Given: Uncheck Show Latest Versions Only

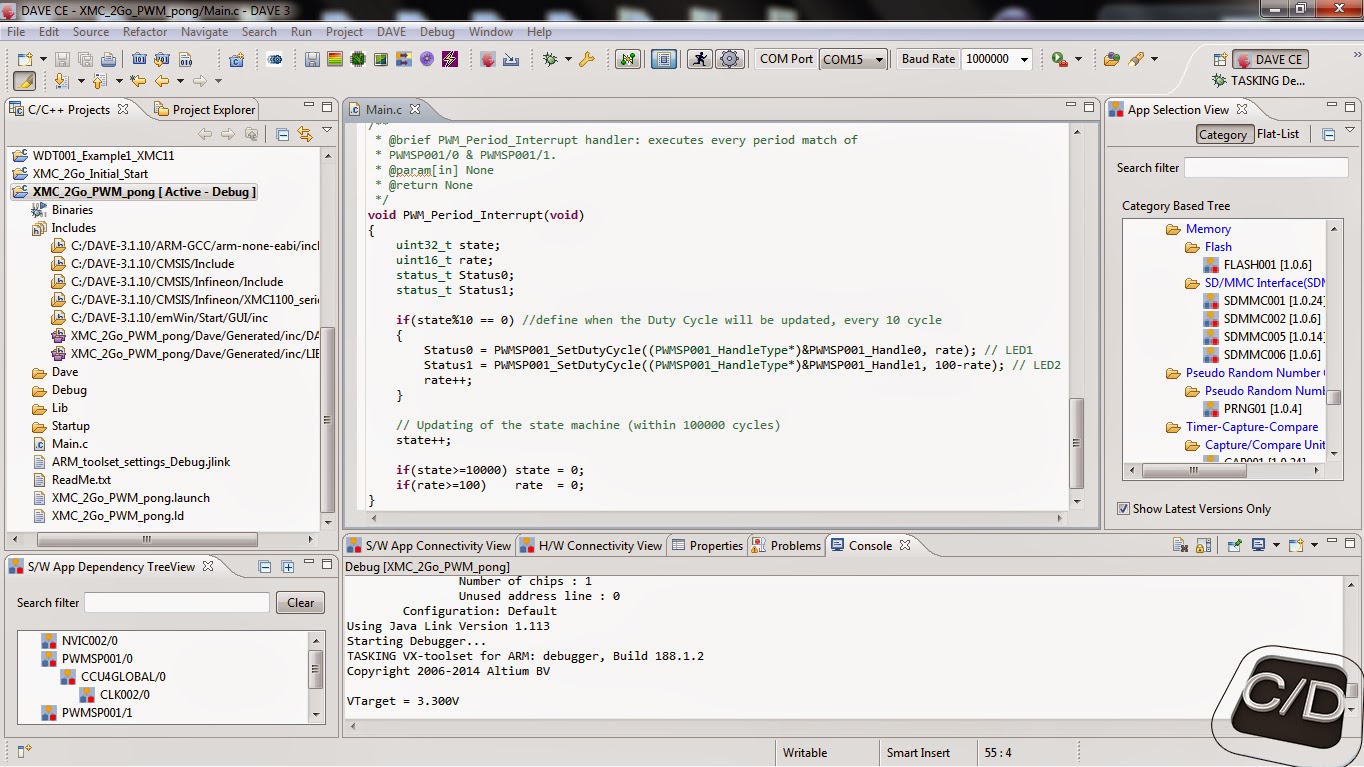Looking at the screenshot, I should (1124, 509).
